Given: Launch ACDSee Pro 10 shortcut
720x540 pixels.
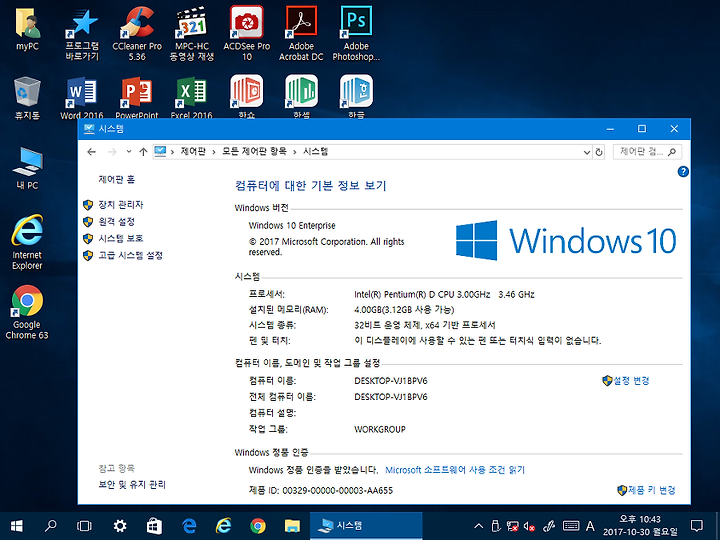Looking at the screenshot, I should (x=247, y=34).
